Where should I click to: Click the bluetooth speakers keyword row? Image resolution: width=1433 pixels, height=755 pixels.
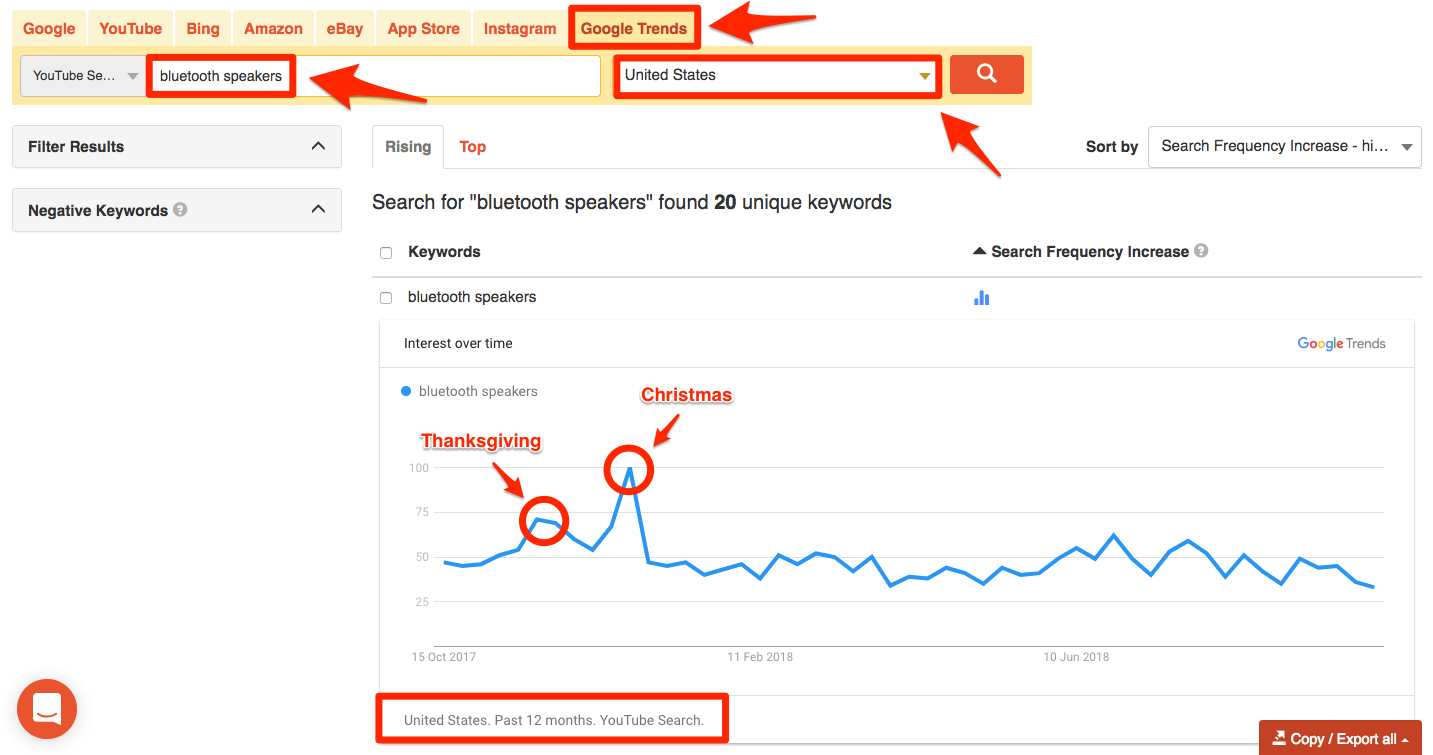coord(472,297)
